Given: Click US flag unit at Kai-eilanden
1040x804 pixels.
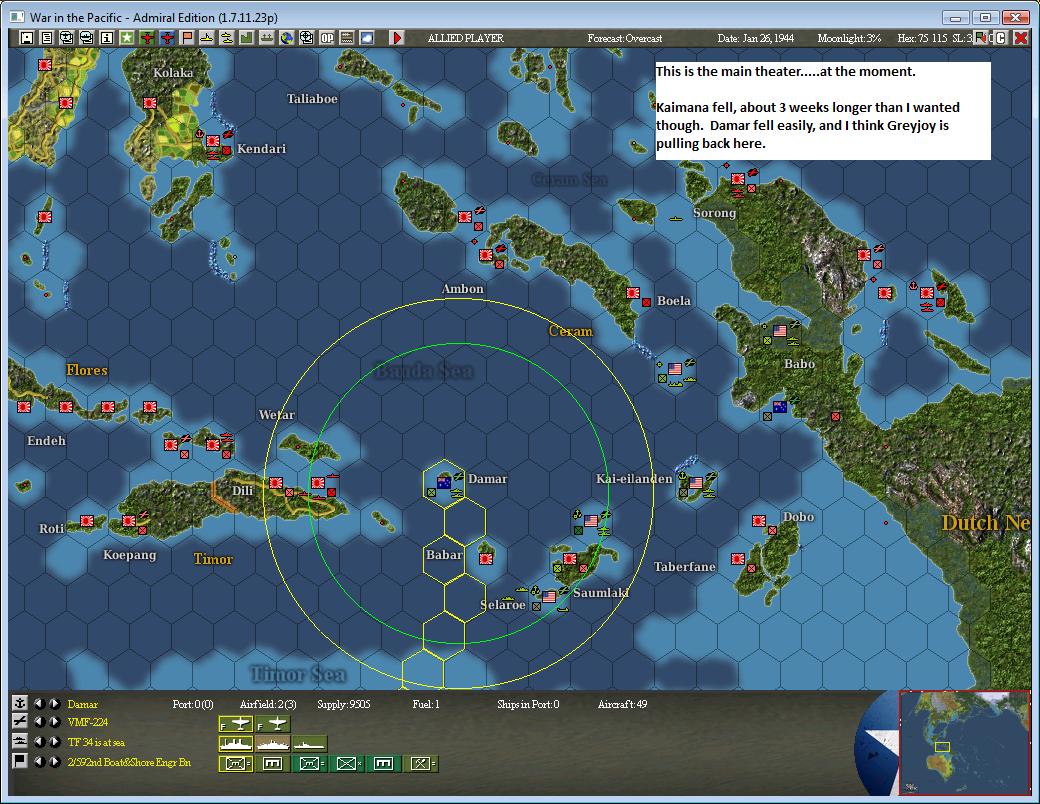Looking at the screenshot, I should 696,482.
